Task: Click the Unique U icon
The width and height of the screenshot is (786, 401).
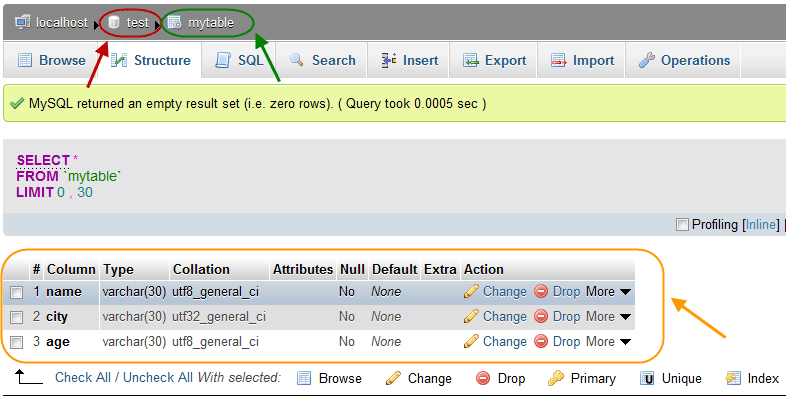Action: click(x=648, y=378)
